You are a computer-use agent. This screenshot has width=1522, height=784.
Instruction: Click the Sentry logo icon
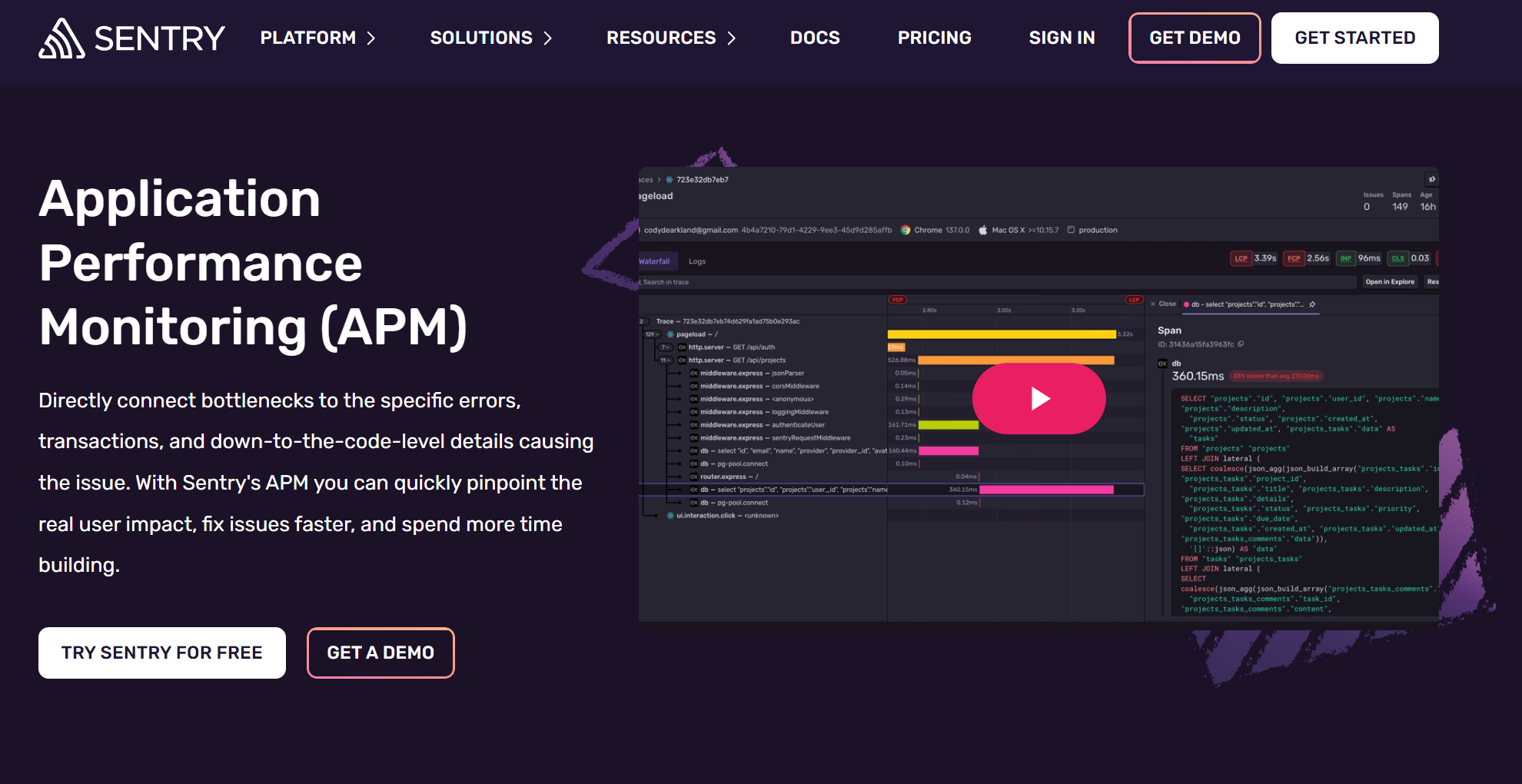[61, 38]
